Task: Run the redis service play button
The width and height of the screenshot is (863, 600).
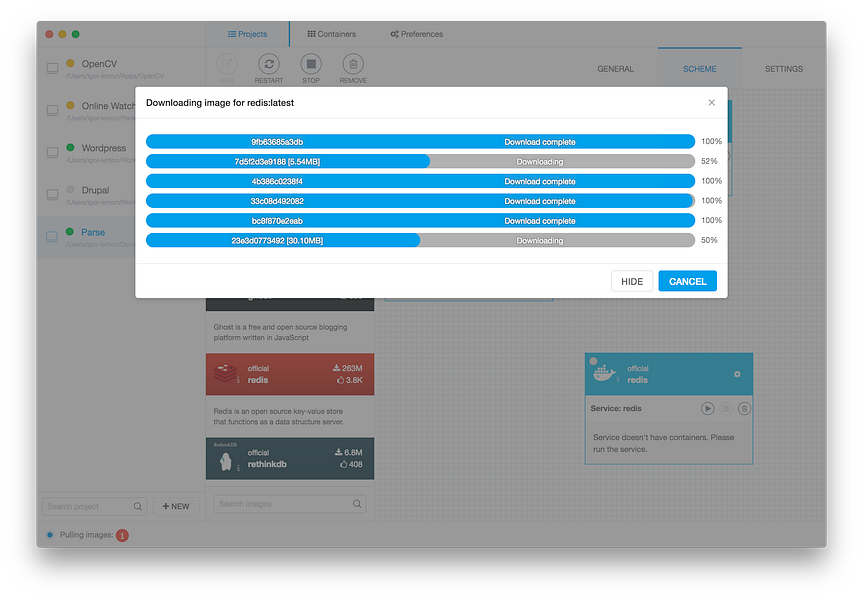Action: 708,408
